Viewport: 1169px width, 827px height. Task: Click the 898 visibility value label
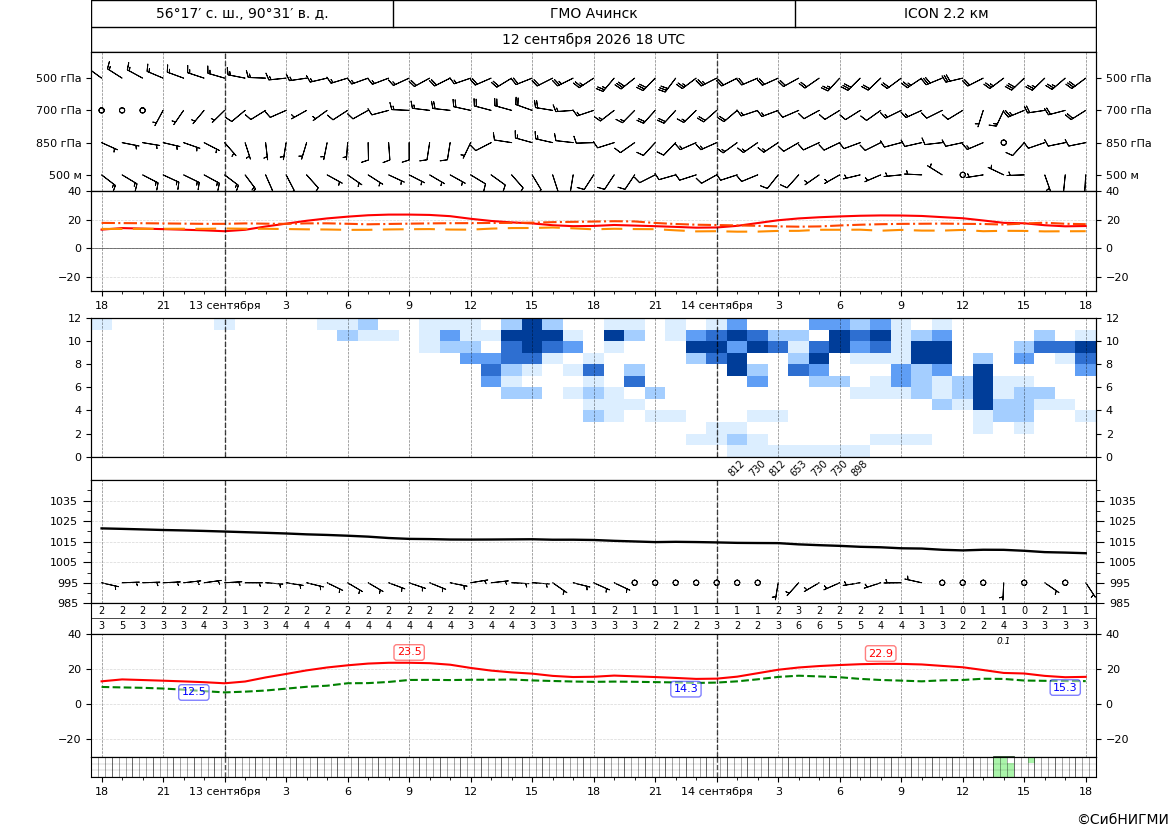859,468
